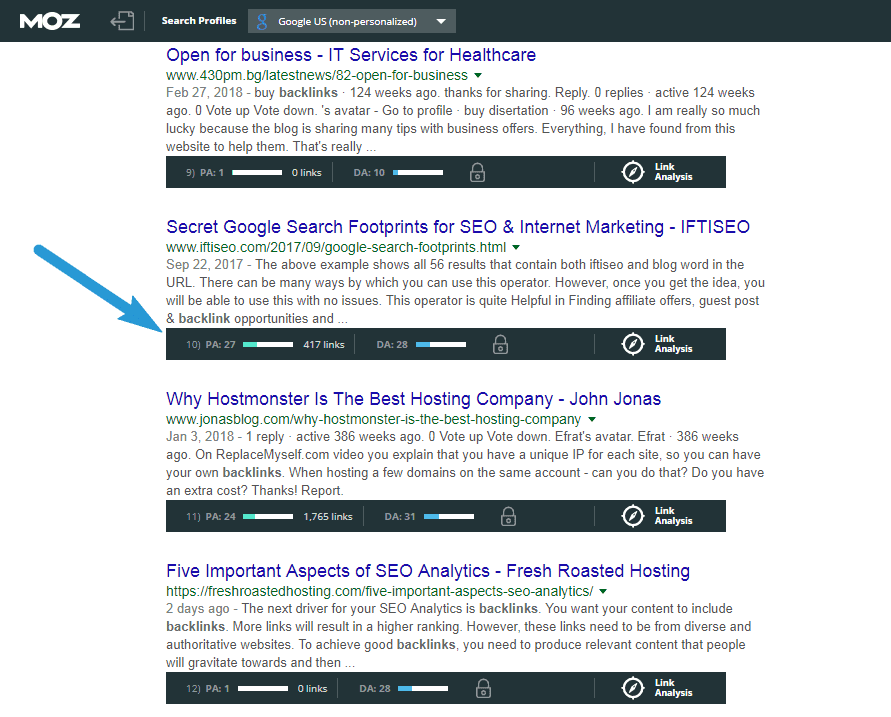Click compass icon in result 11 bar
Viewport: 891px width, 717px height.
pyautogui.click(x=632, y=516)
